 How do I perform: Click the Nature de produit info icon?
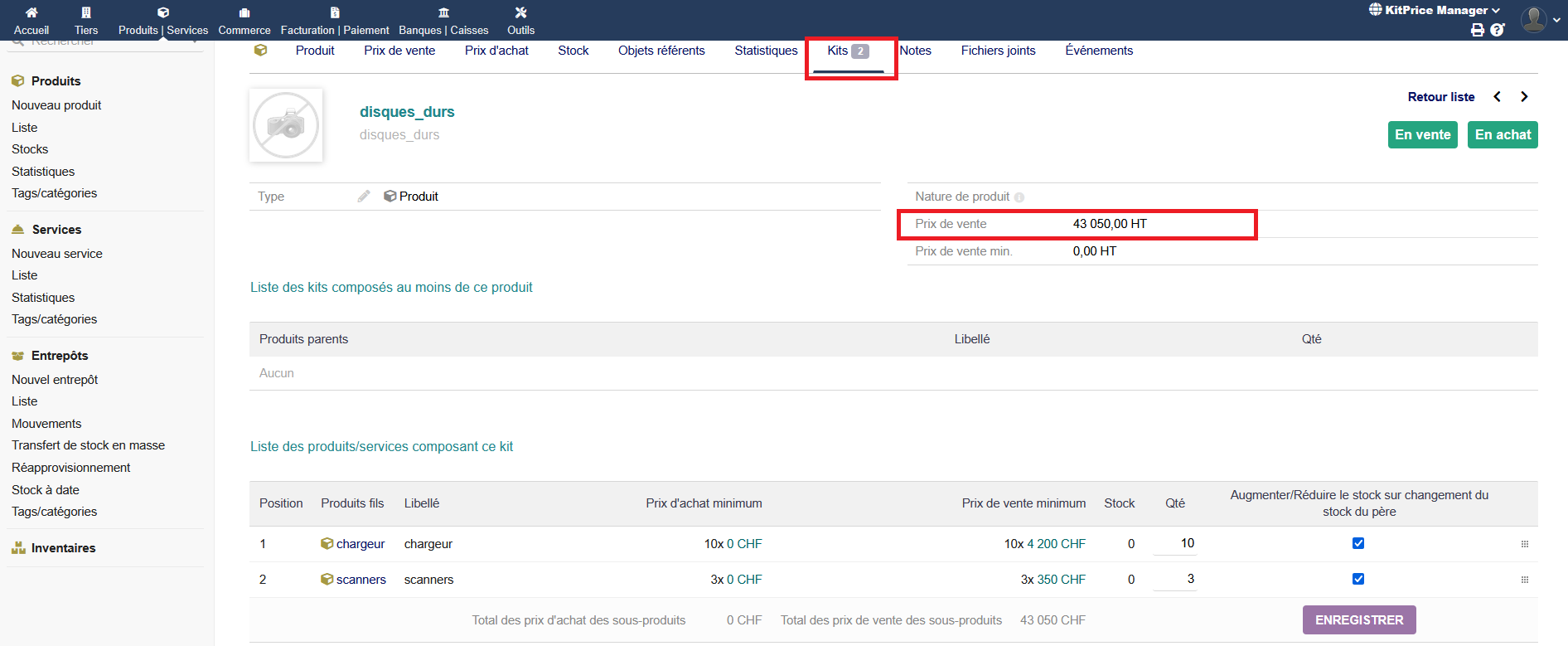1019,197
